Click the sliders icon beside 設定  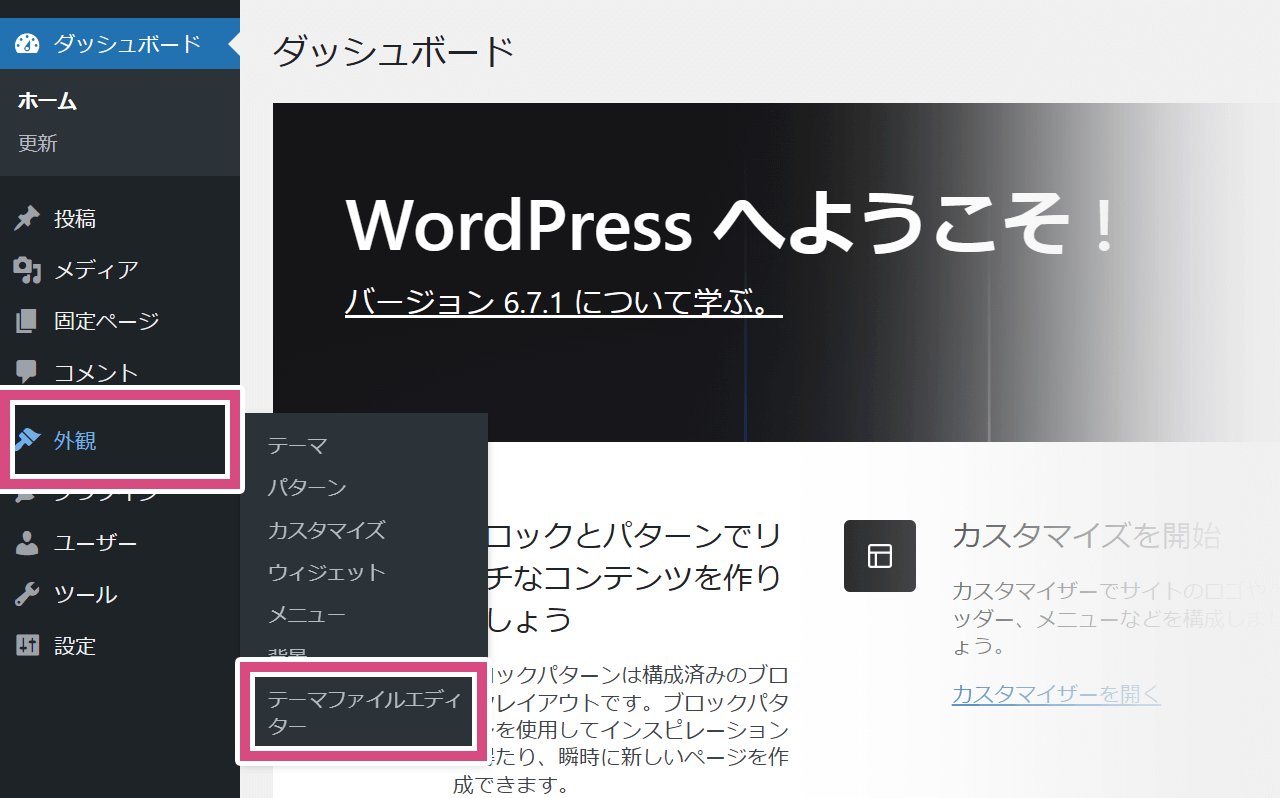[27, 646]
